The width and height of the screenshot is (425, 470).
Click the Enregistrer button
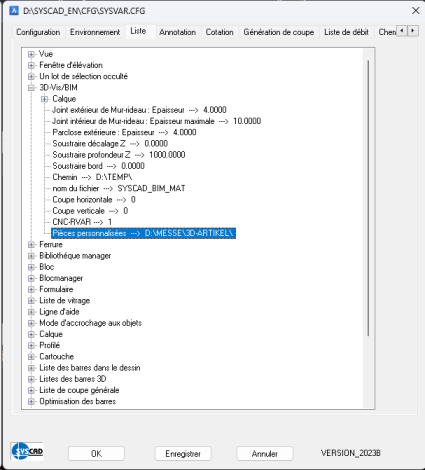point(183,454)
